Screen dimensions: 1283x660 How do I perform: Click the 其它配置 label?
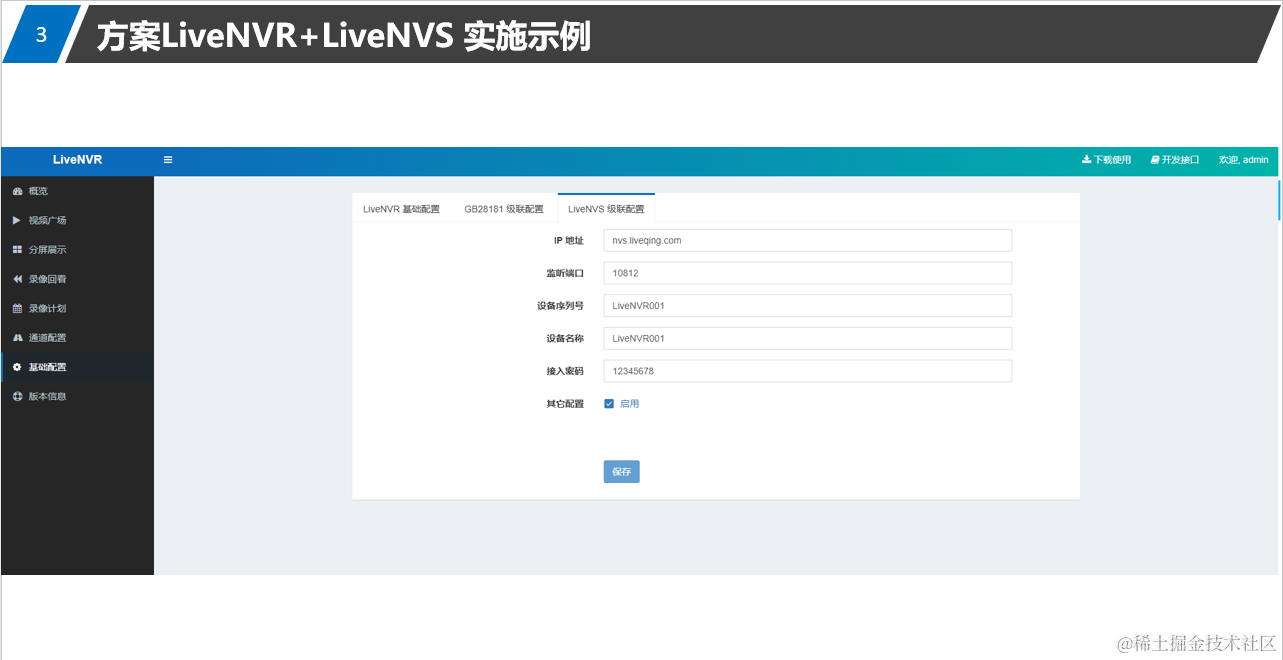564,404
